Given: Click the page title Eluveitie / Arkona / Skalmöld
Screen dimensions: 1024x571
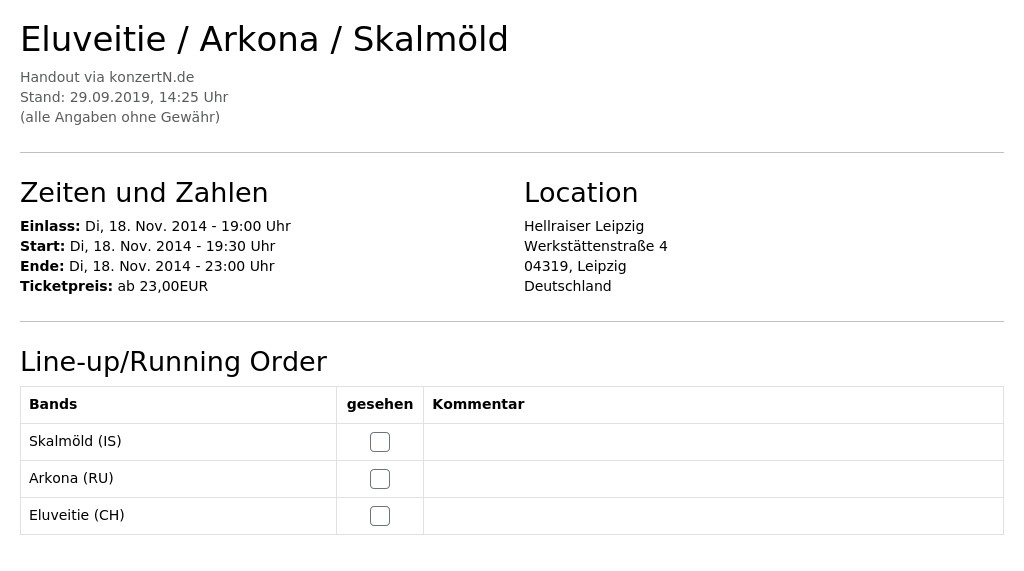Looking at the screenshot, I should (264, 39).
